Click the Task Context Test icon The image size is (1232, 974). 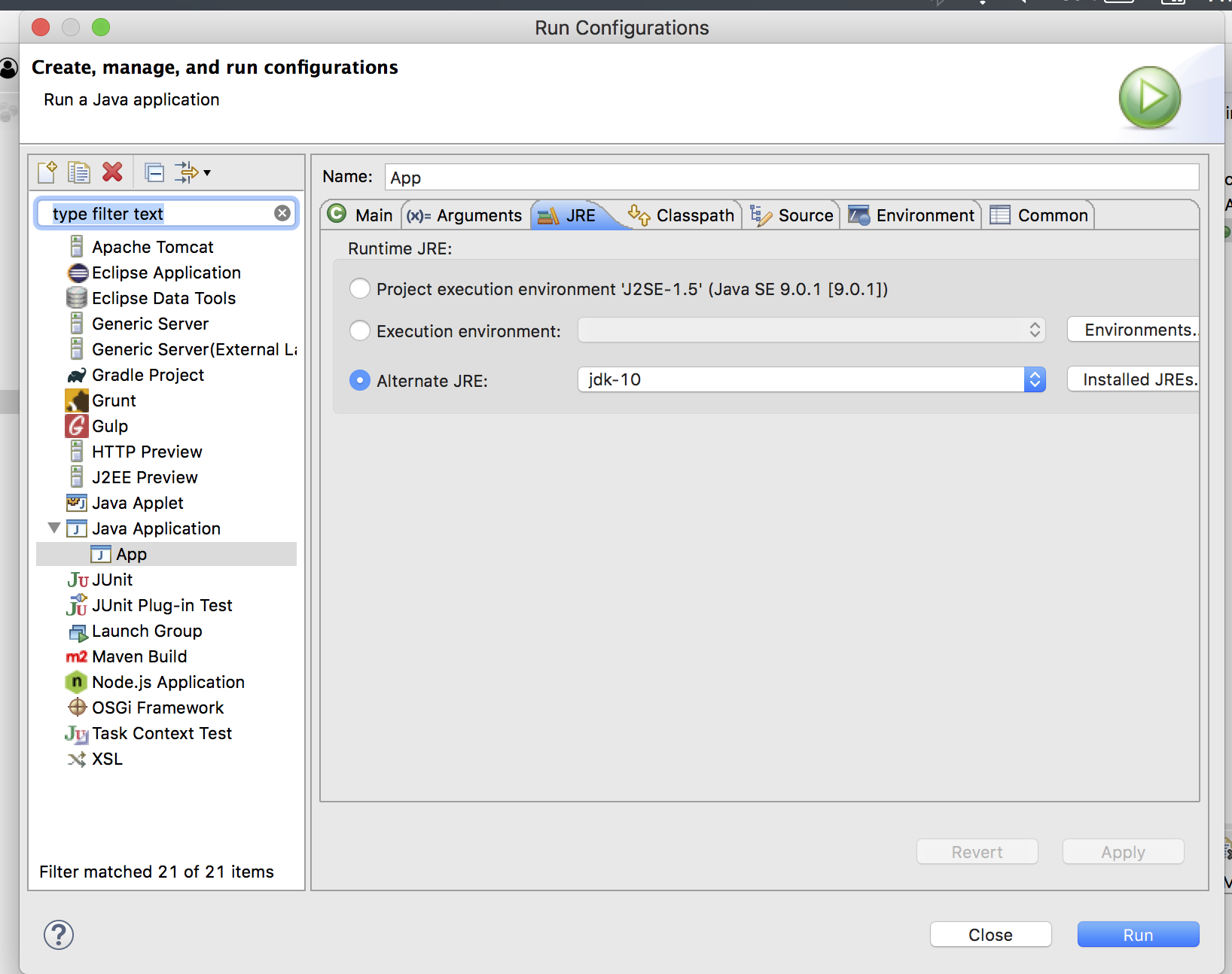pos(77,733)
